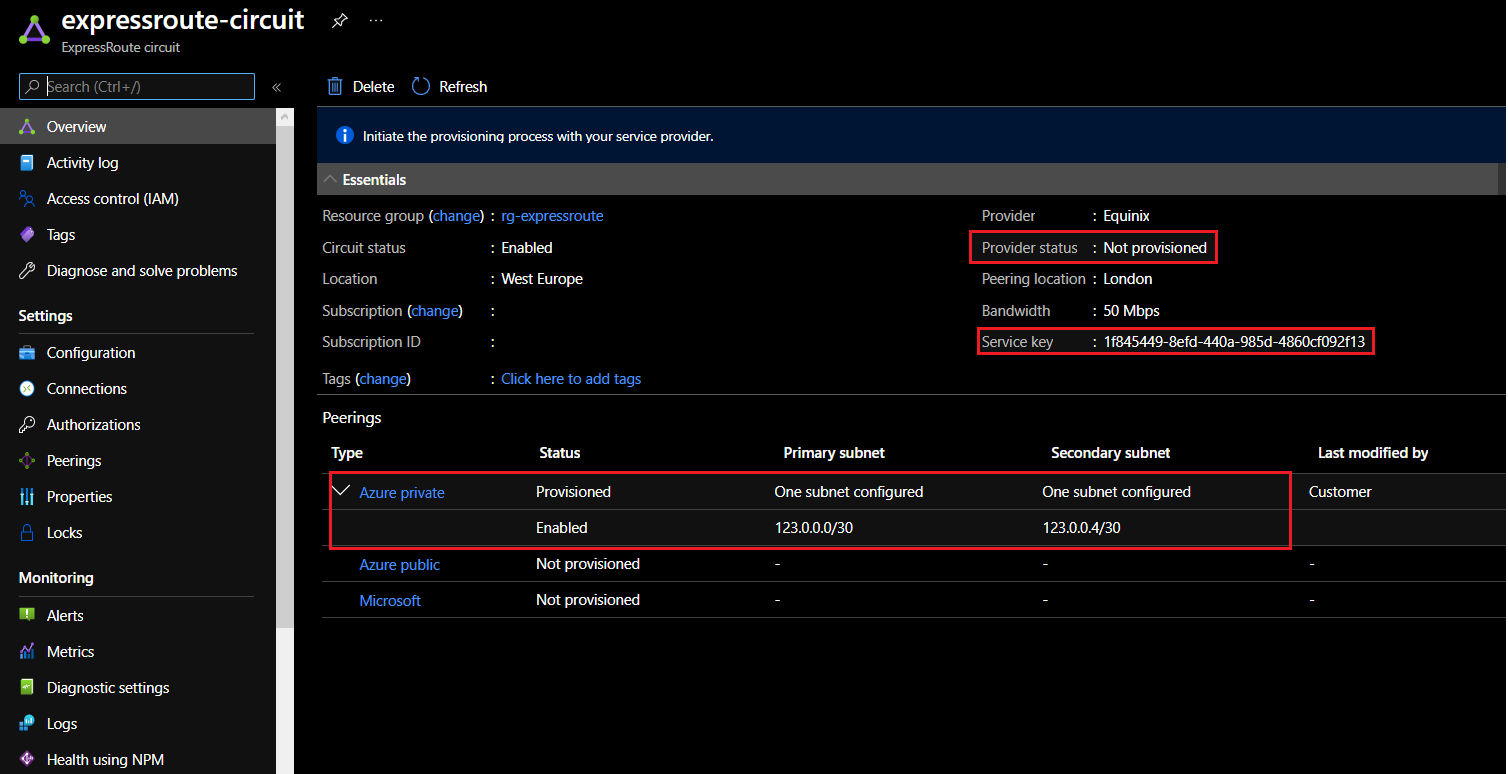Click the green Alerts icon
Viewport: 1508px width, 774px height.
tap(27, 616)
